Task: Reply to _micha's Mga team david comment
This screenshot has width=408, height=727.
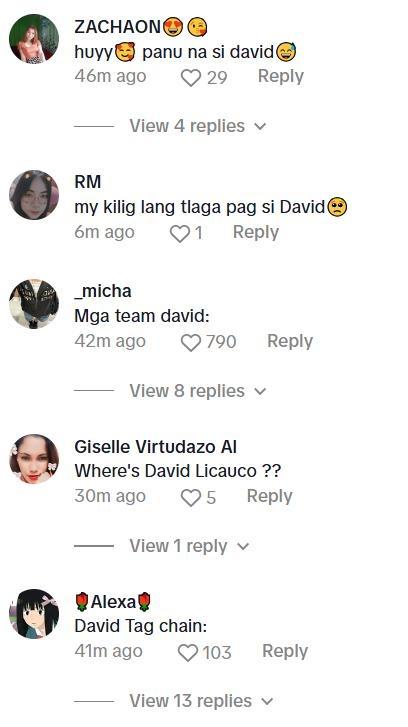Action: pyautogui.click(x=290, y=342)
